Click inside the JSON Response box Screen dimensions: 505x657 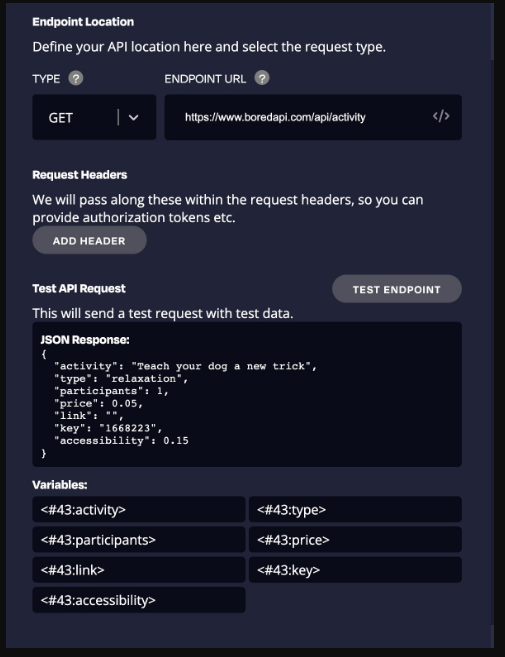click(247, 394)
